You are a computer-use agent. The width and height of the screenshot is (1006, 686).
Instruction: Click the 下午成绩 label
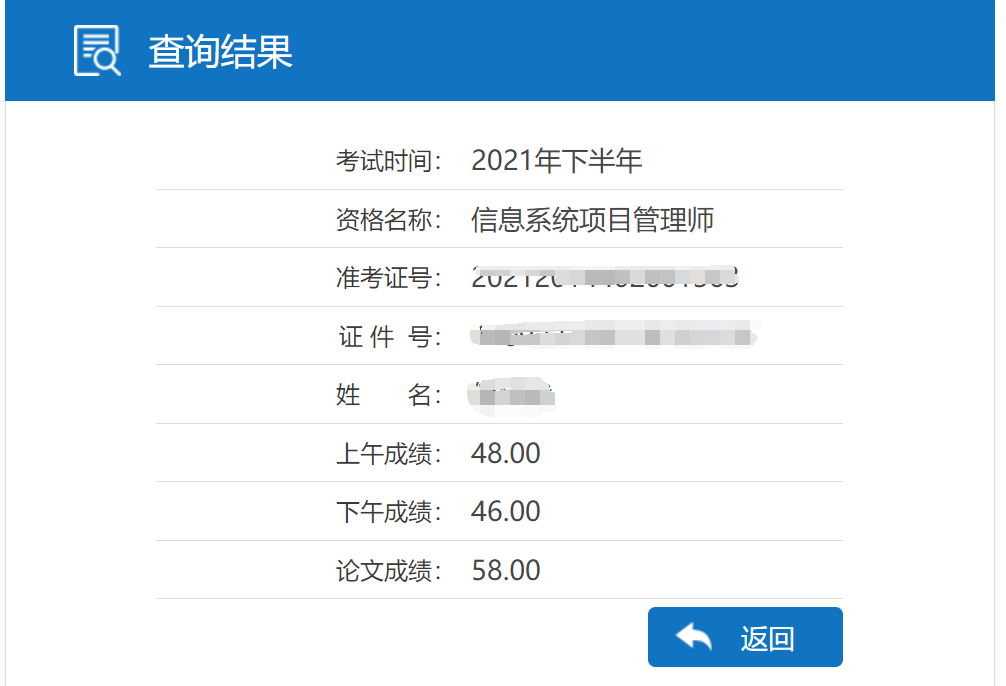point(389,512)
